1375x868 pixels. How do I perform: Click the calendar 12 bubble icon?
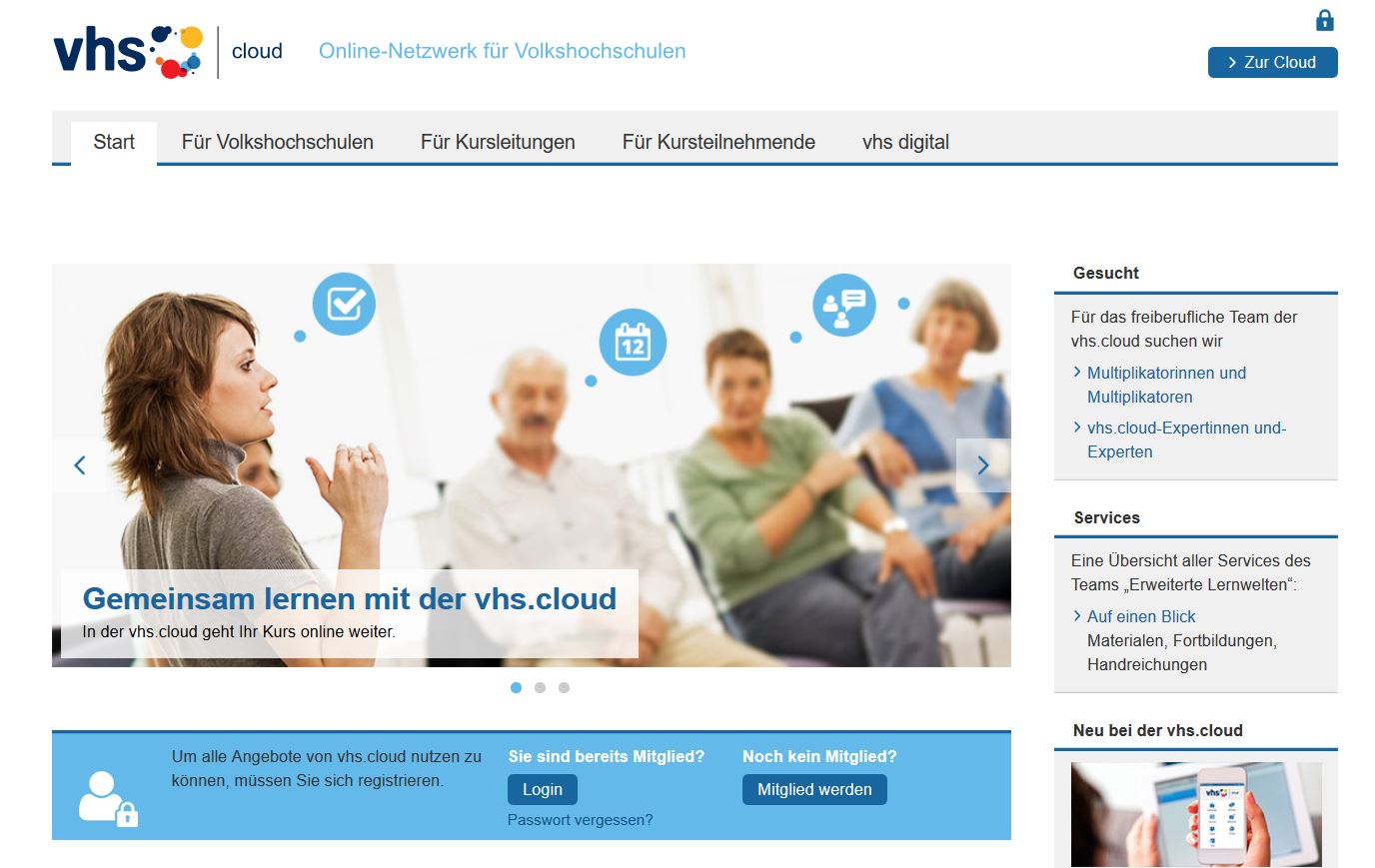point(633,343)
